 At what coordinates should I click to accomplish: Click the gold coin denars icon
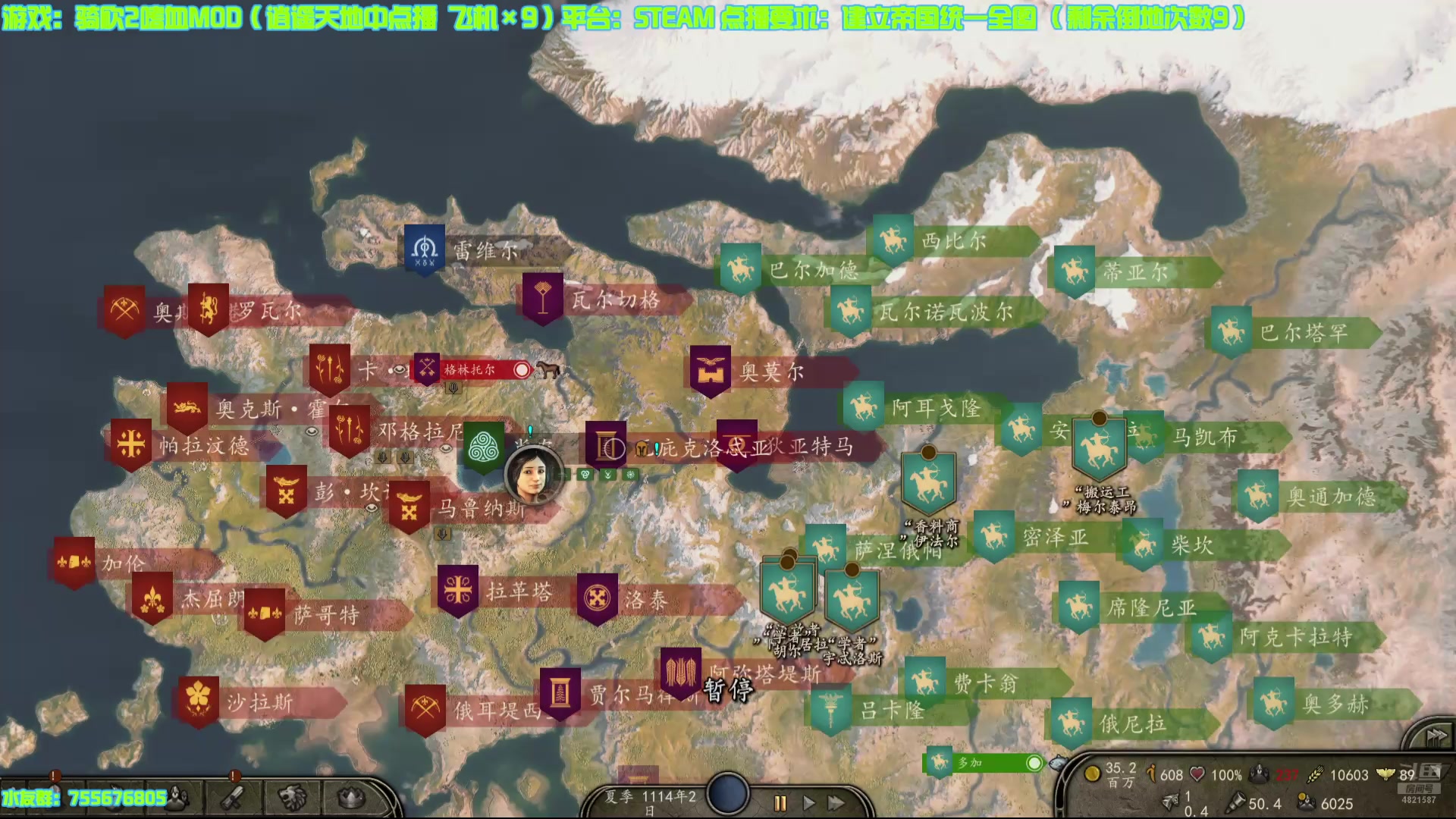point(1092,774)
